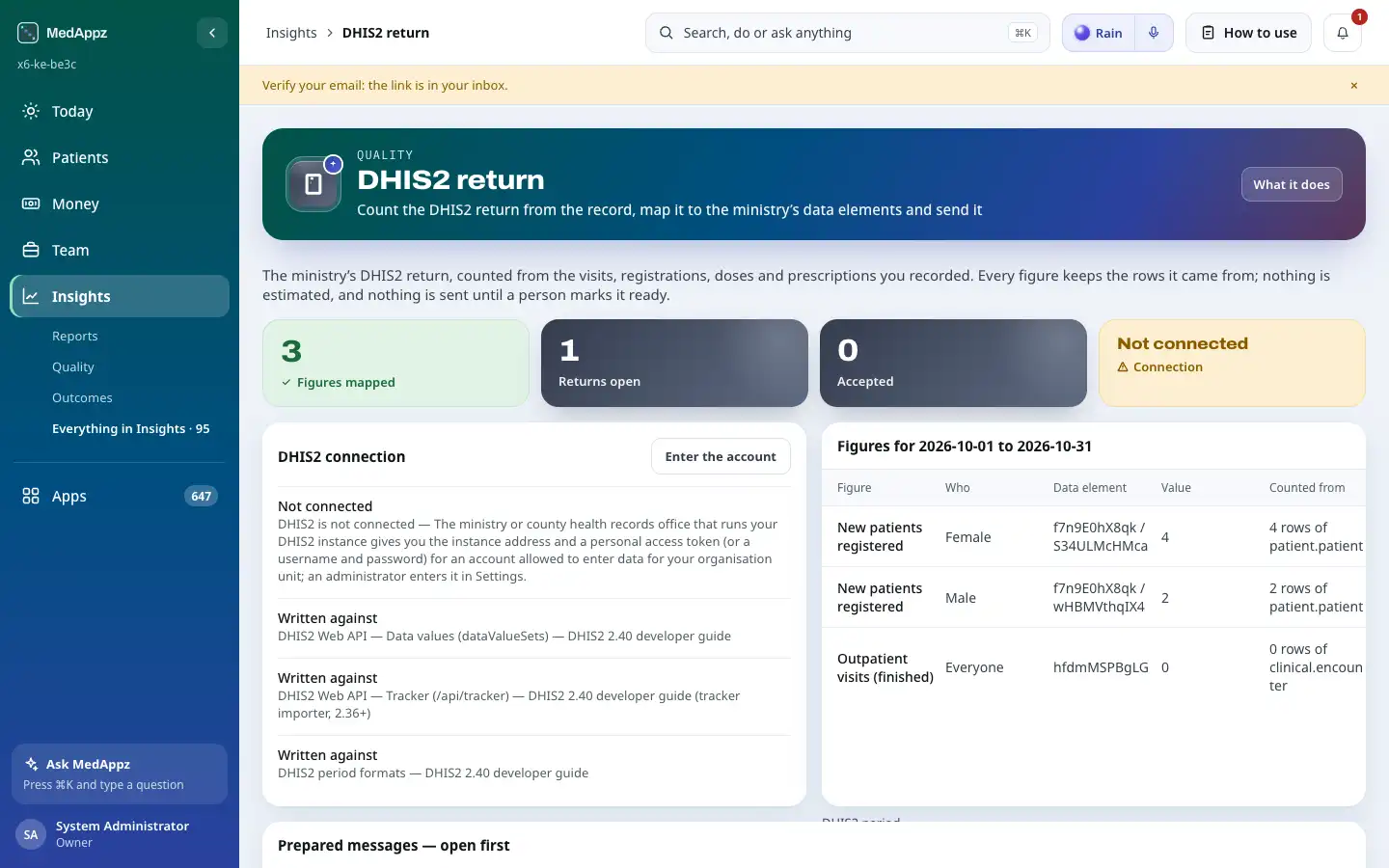Collapse the sidebar with the chevron button
Viewport: 1389px width, 868px height.
click(212, 33)
